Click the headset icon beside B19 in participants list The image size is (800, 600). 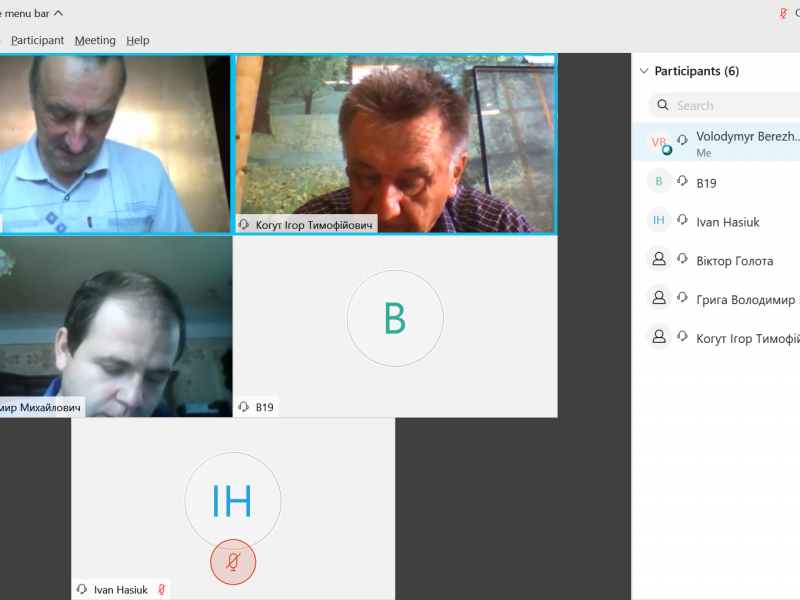coord(682,182)
